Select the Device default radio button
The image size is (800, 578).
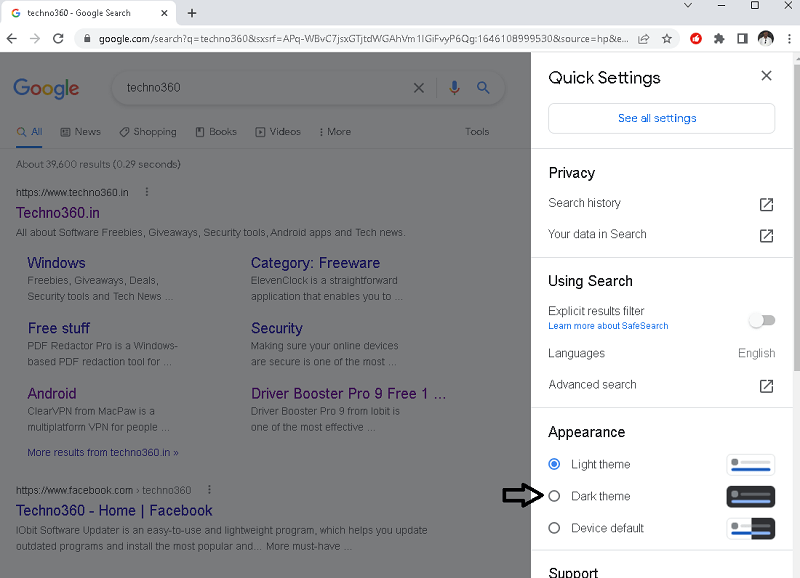[x=554, y=528]
